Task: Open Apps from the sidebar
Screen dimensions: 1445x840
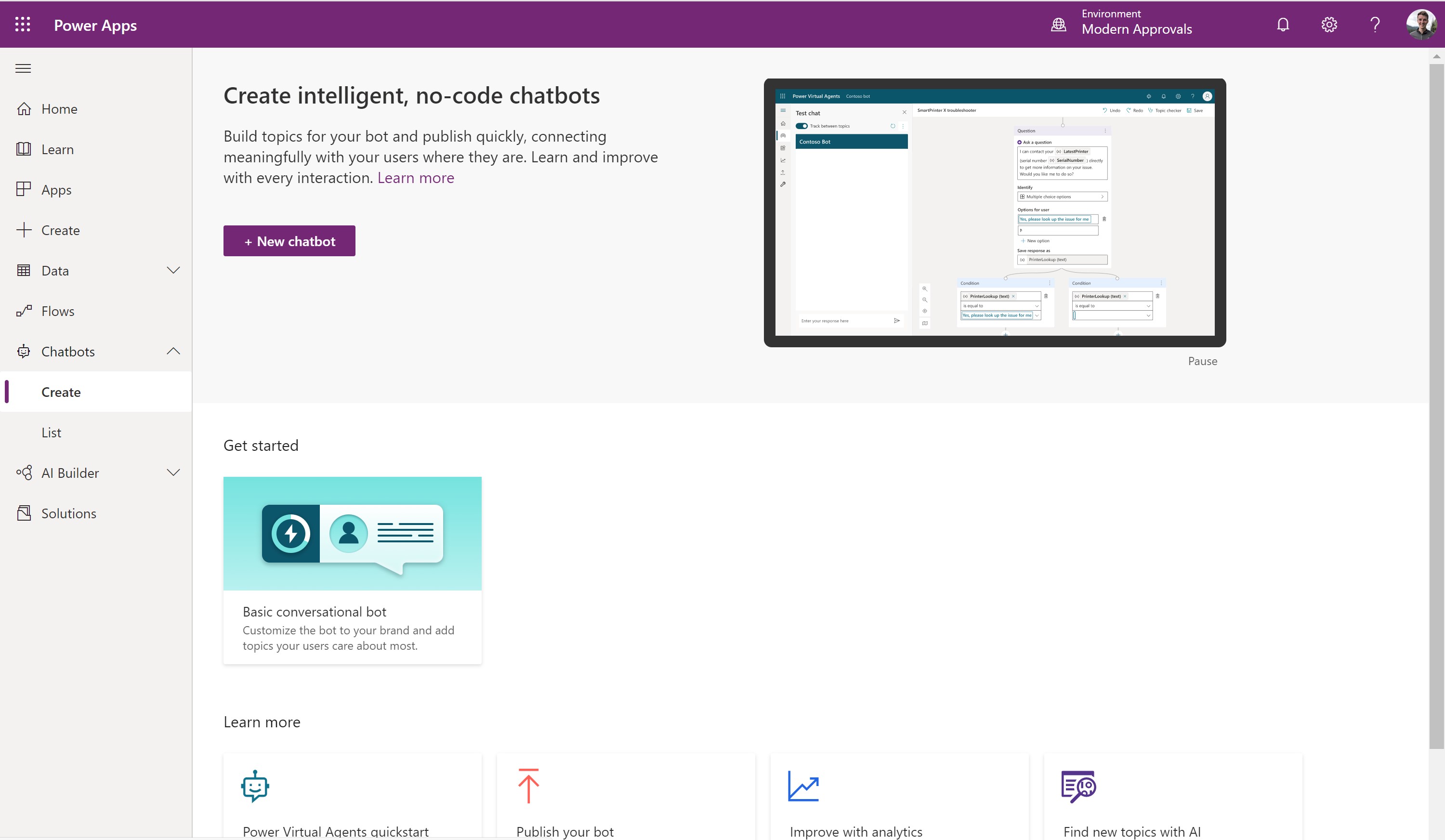Action: (x=57, y=189)
